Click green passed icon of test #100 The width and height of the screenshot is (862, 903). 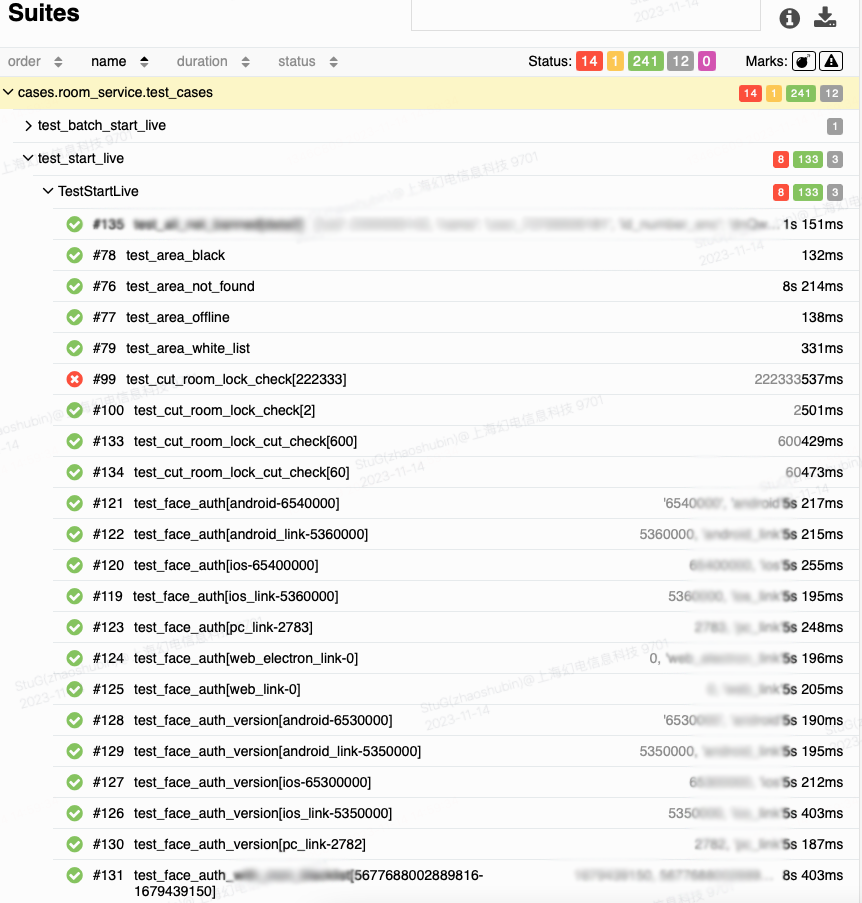pos(74,411)
